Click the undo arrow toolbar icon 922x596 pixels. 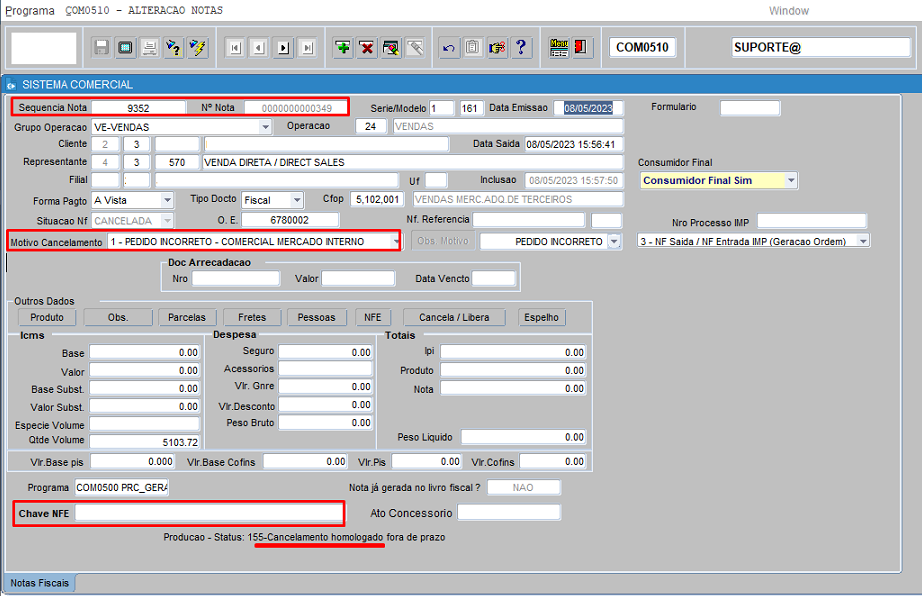(449, 47)
